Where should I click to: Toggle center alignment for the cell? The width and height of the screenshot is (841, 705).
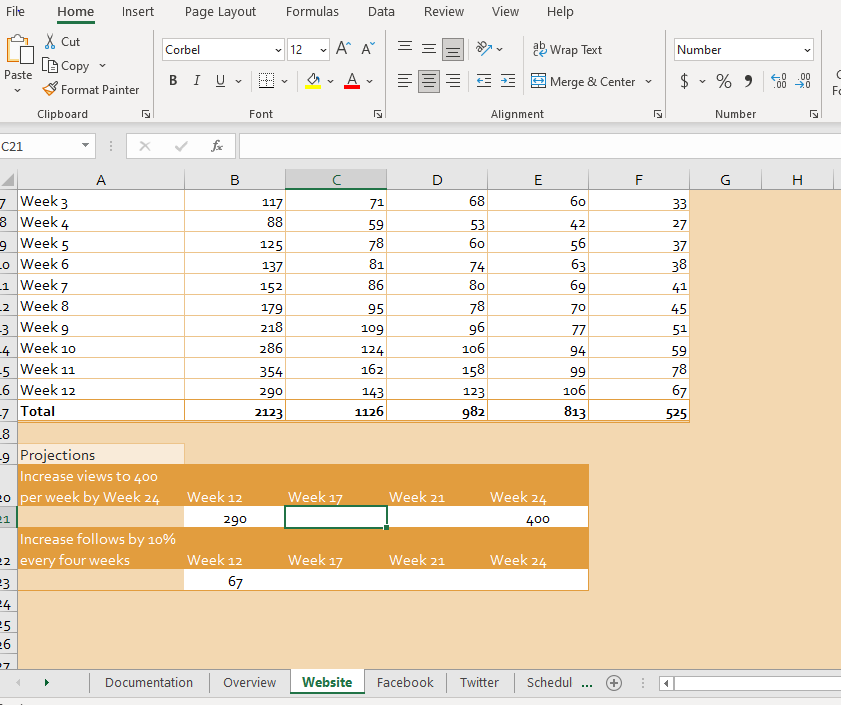coord(428,81)
